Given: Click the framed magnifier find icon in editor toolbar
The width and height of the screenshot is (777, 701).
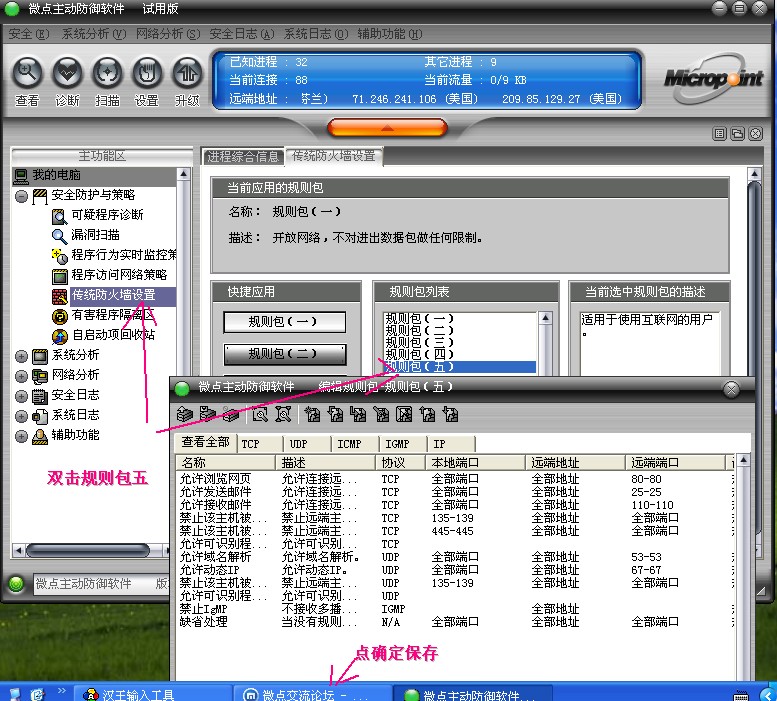Looking at the screenshot, I should [x=260, y=414].
